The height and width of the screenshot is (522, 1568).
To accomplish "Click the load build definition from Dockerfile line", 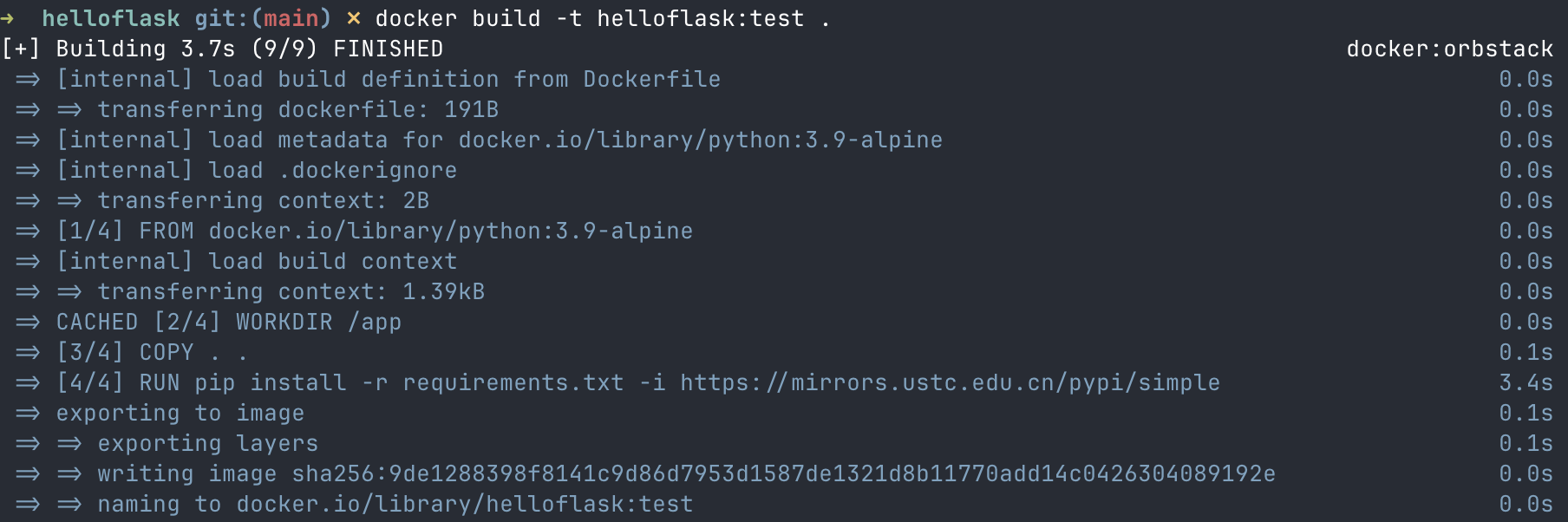I will coord(388,79).
